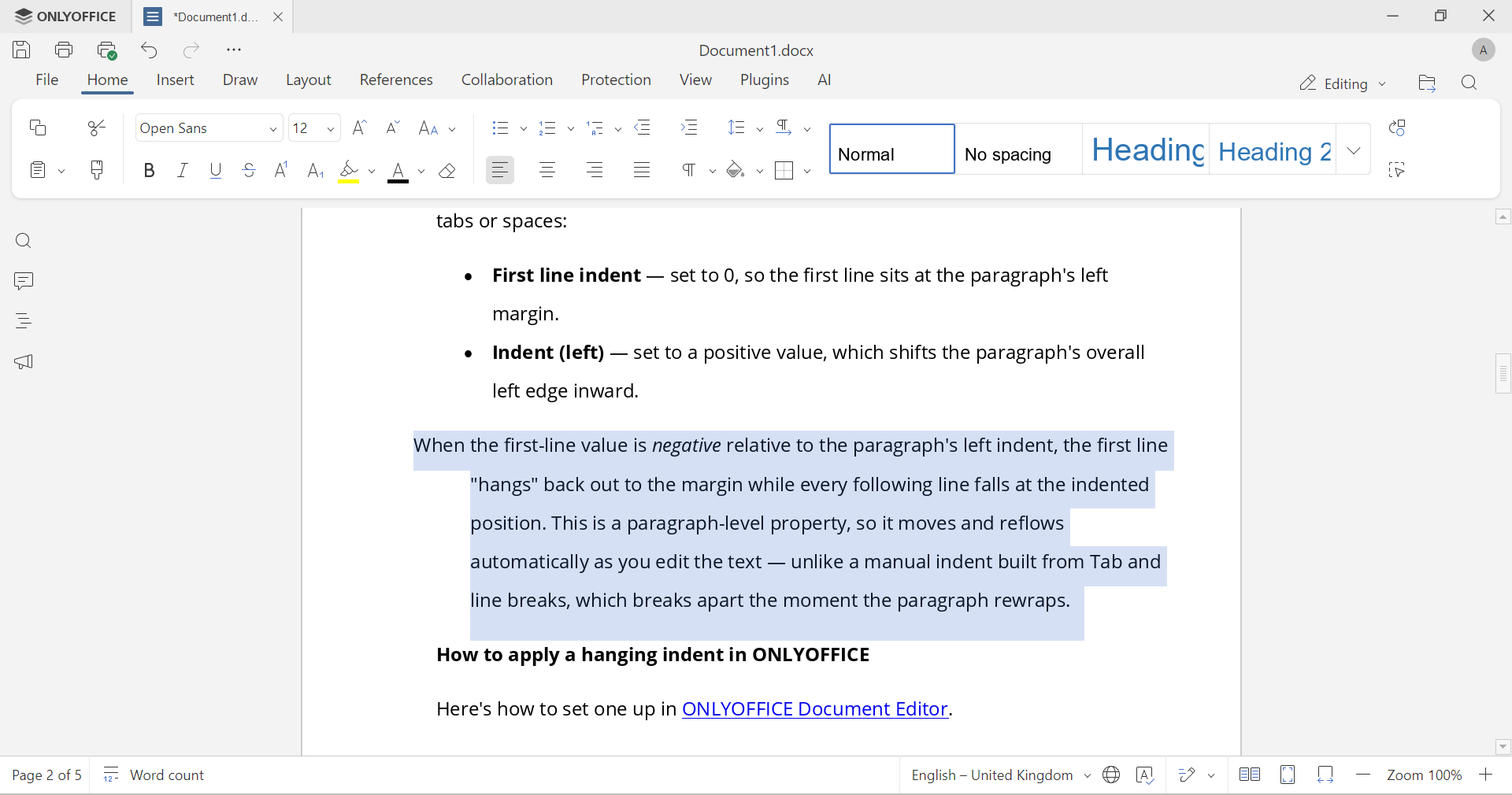Open the Find panel in left sidebar
The height and width of the screenshot is (795, 1512).
[x=24, y=241]
